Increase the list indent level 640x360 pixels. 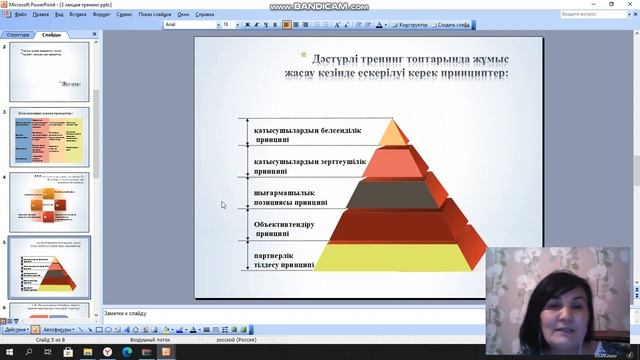click(x=368, y=25)
